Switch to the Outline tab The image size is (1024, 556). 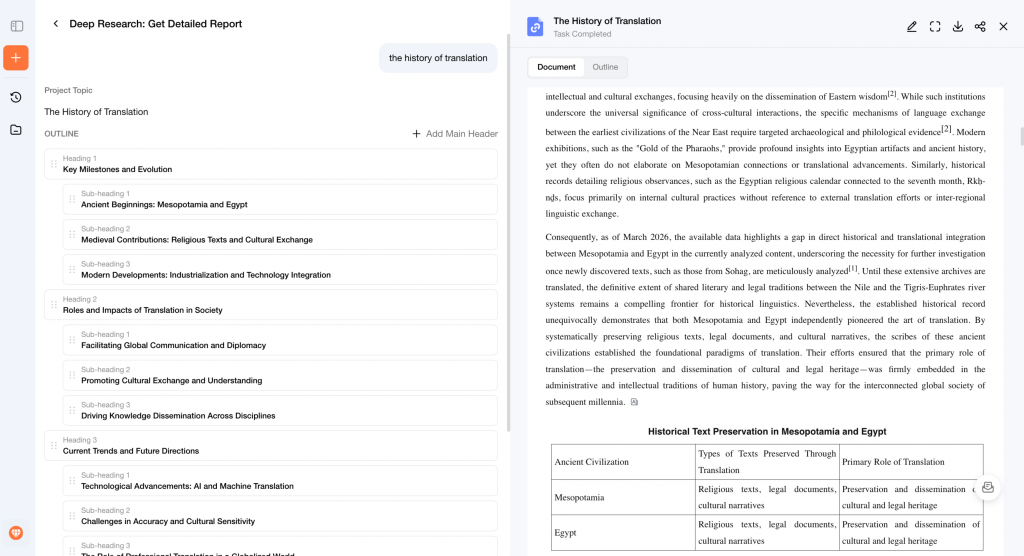click(x=605, y=67)
